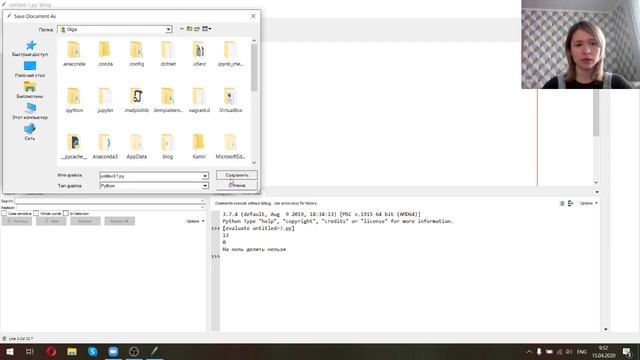Open Zoom from taskbar
This screenshot has height=360, width=640.
point(113,351)
